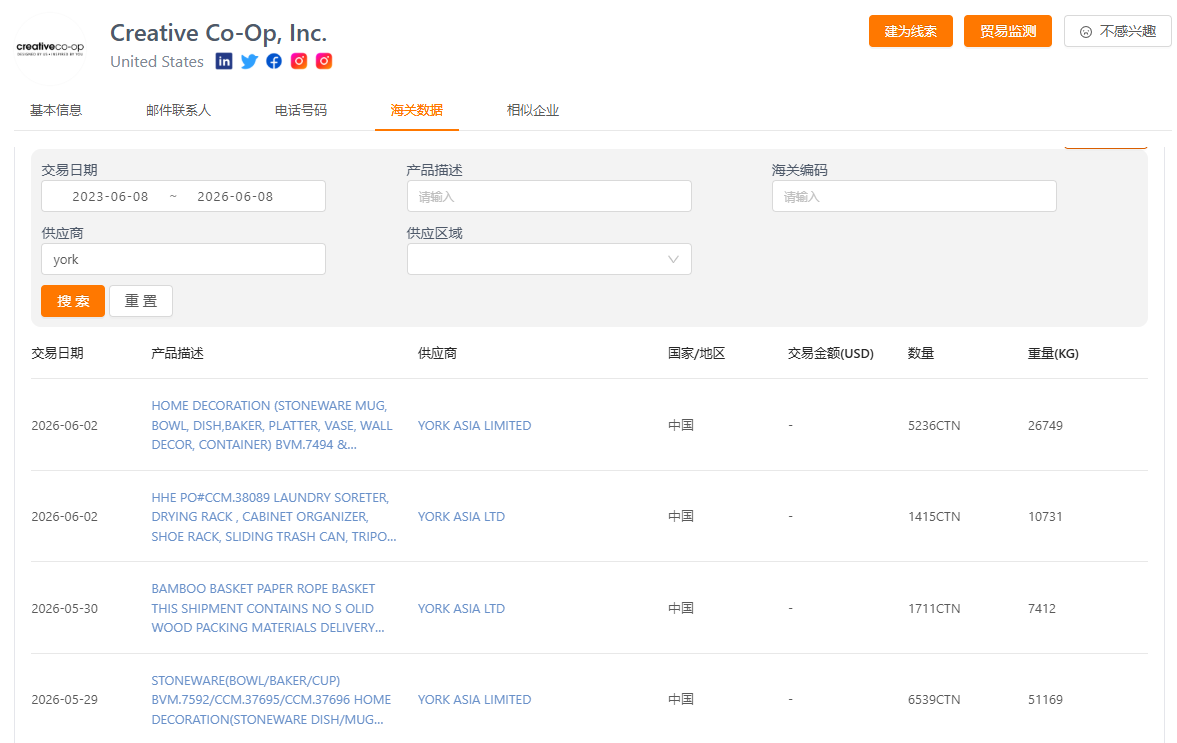Click the 贸易监测 button

pos(1007,32)
